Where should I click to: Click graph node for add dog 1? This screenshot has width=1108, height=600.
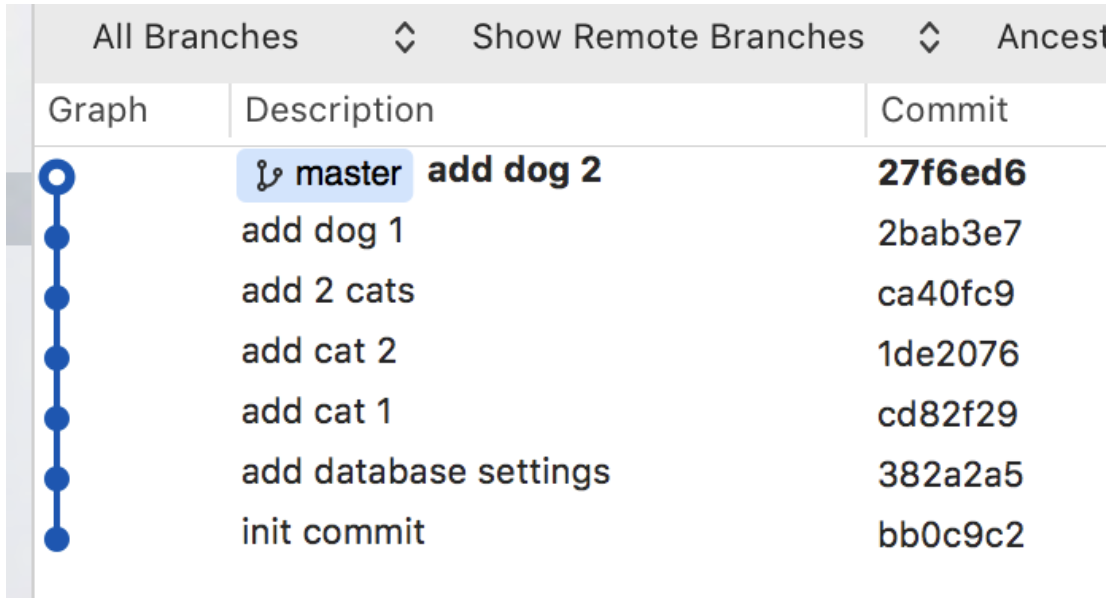[x=57, y=237]
